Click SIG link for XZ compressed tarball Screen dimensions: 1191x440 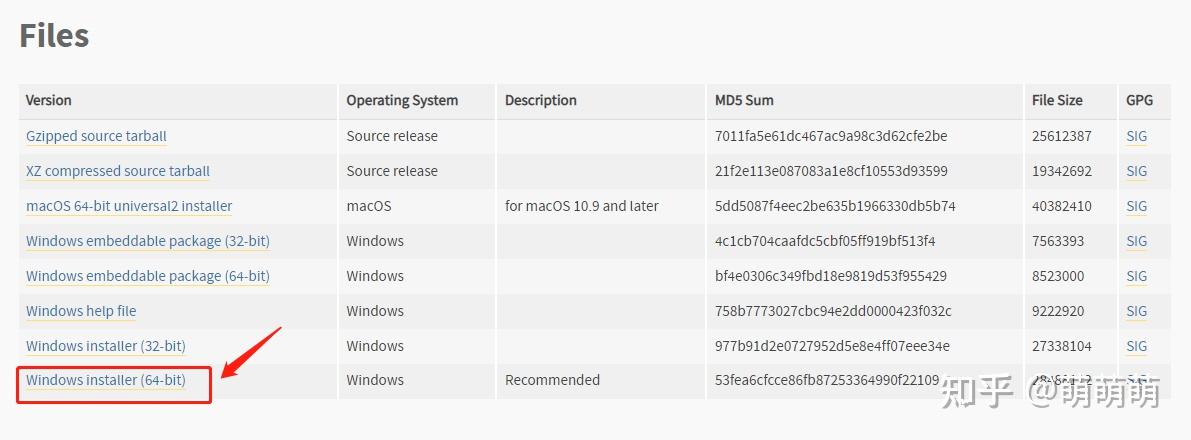point(1137,171)
